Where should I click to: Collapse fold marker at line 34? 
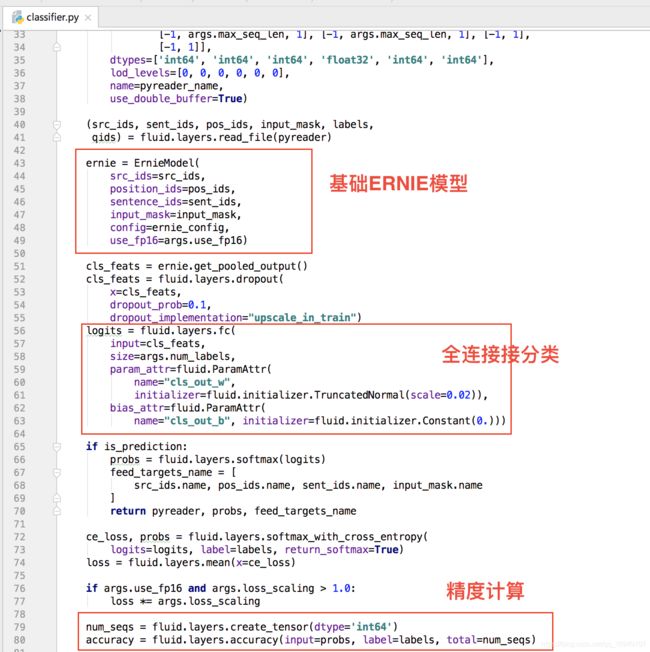pos(57,47)
